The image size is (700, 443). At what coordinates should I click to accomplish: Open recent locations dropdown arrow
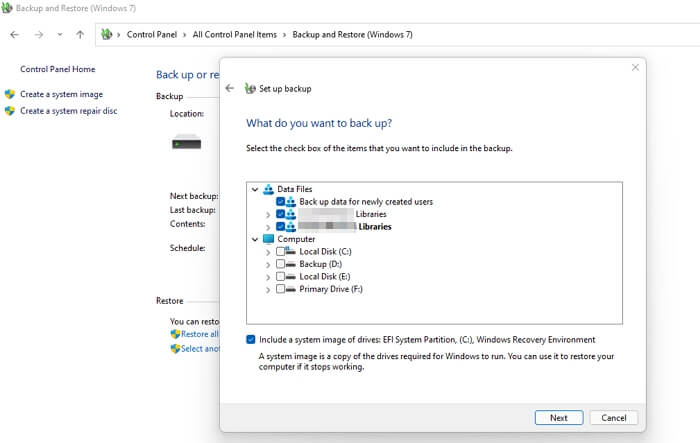pos(60,34)
